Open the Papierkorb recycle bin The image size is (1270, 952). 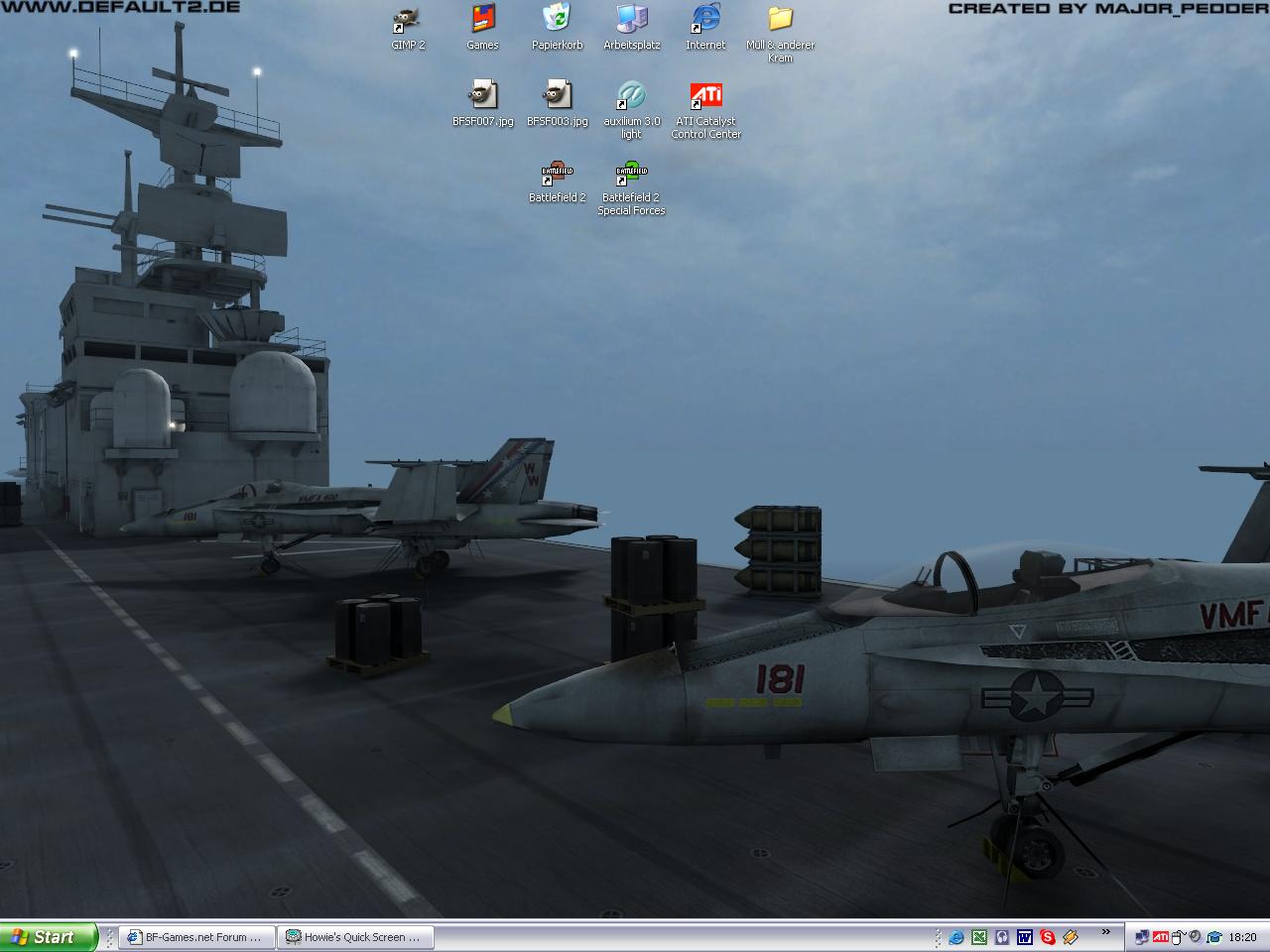point(557,20)
